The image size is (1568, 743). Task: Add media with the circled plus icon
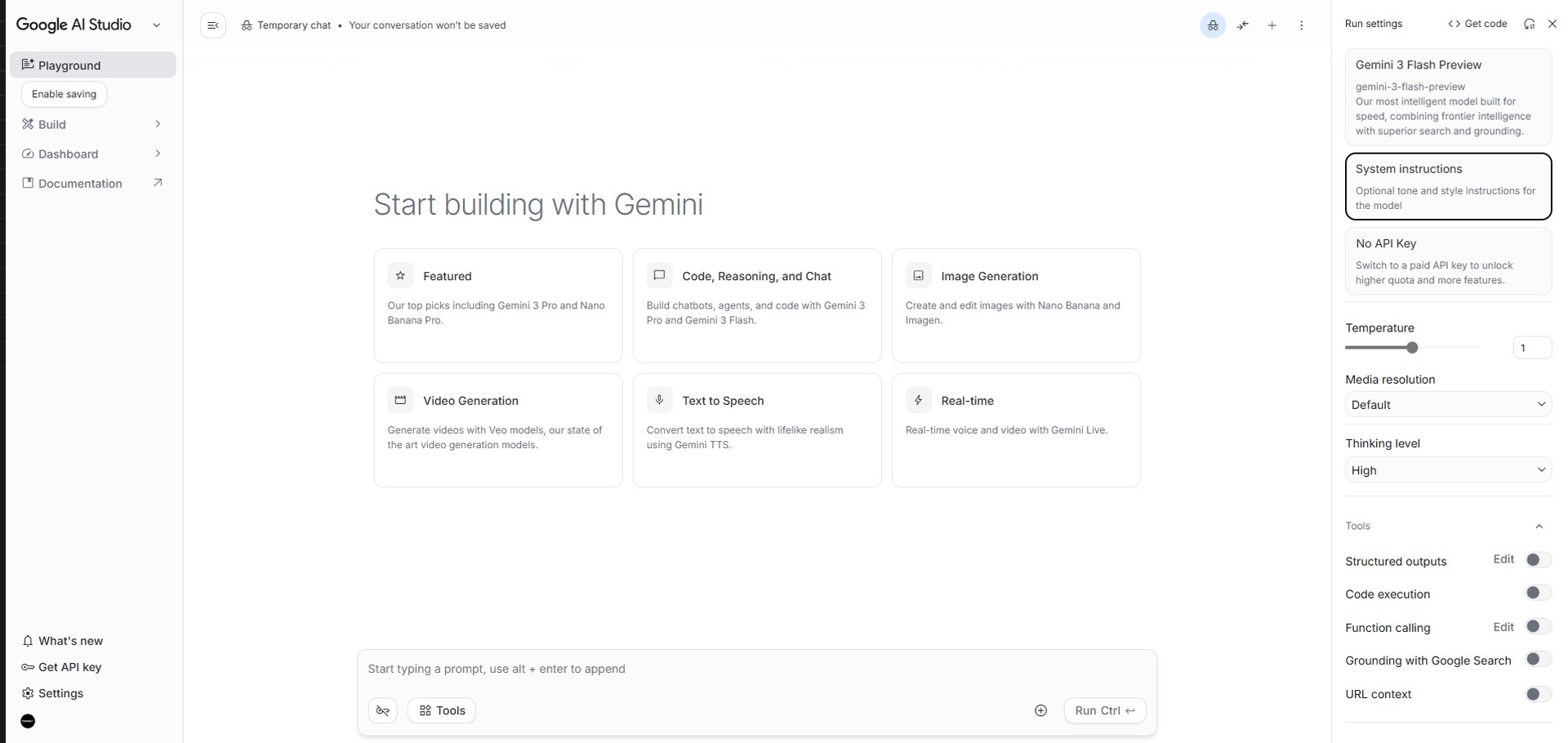tap(1040, 710)
